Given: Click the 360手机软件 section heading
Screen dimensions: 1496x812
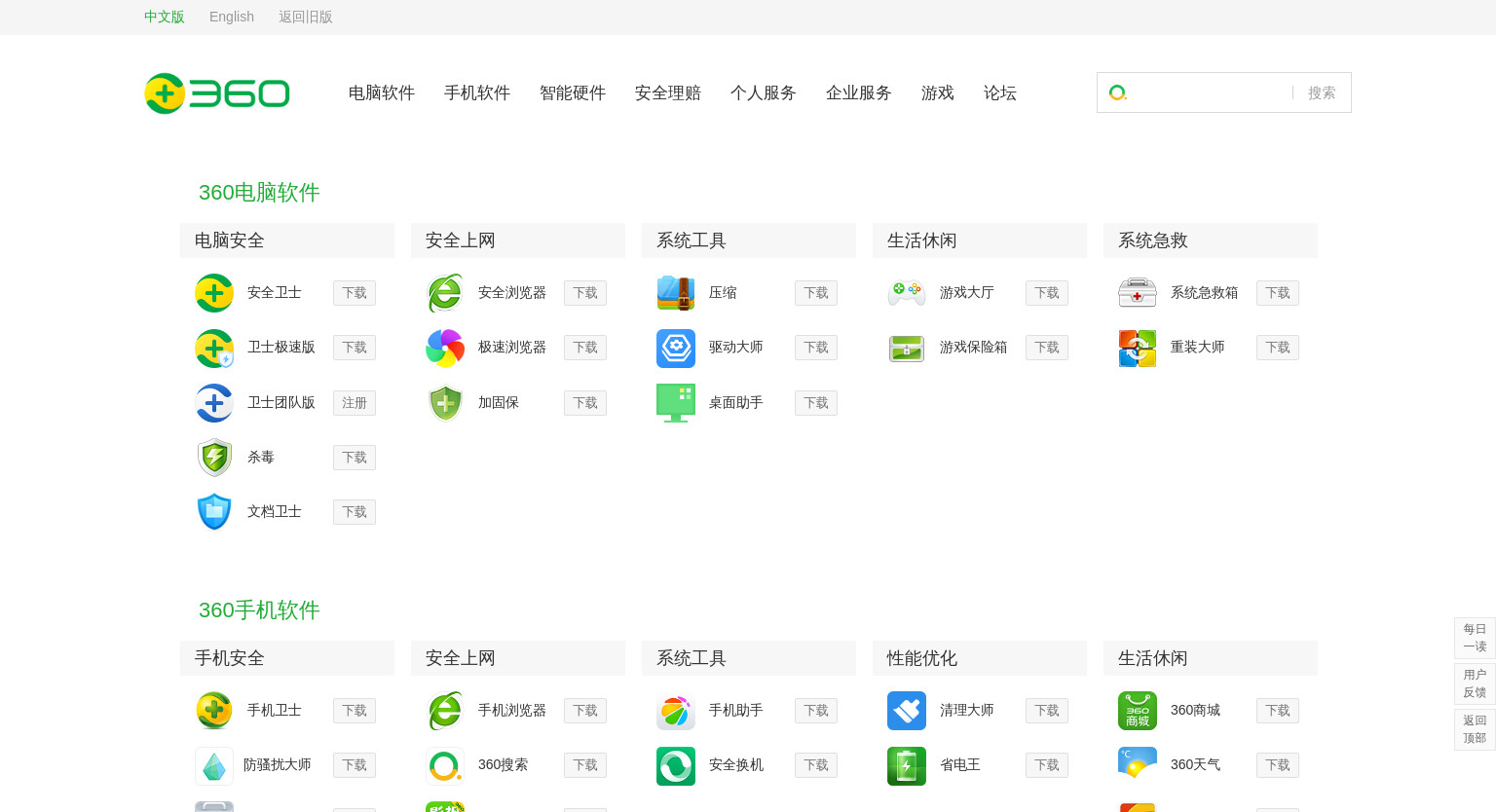Looking at the screenshot, I should (x=259, y=610).
